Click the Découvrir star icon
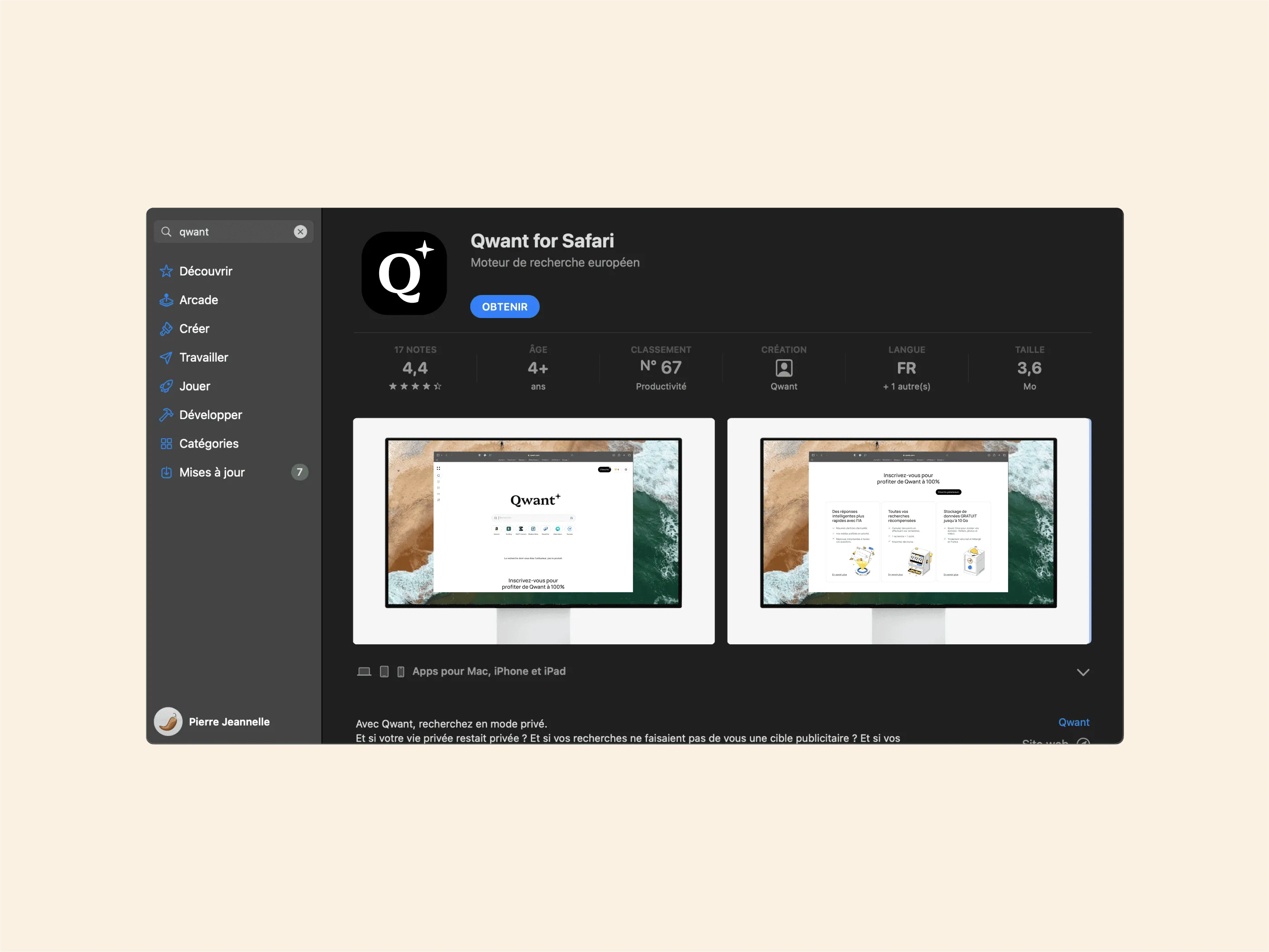This screenshot has width=1269, height=952. [166, 271]
